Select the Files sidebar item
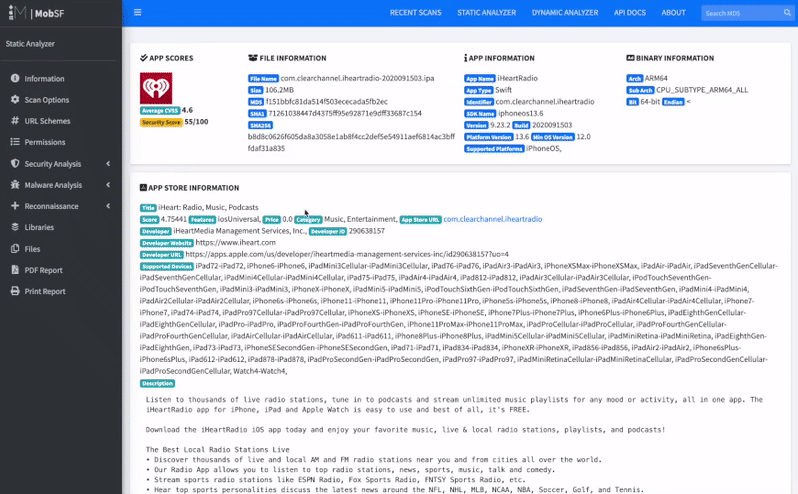 point(61,249)
